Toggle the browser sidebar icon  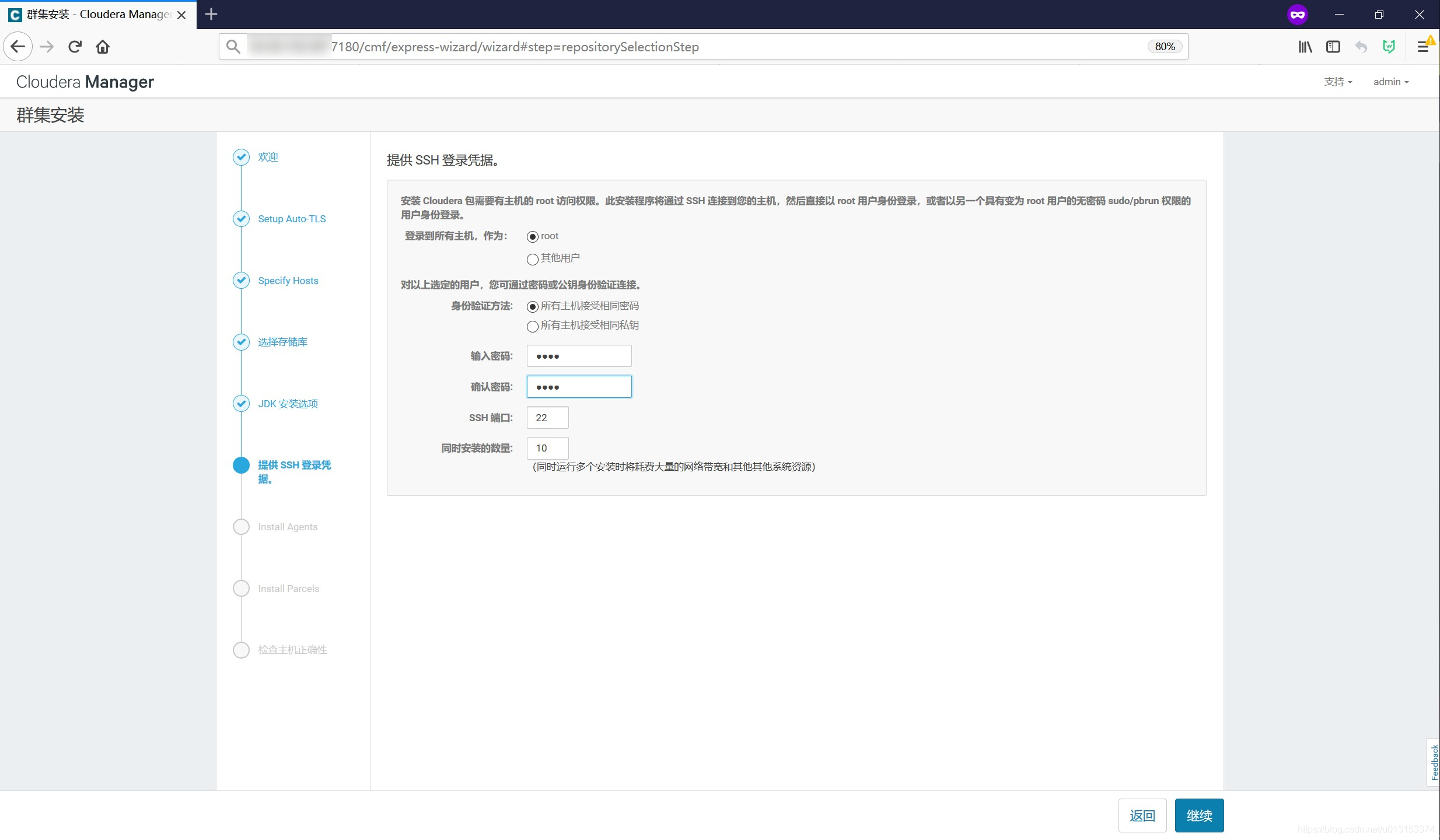point(1333,47)
